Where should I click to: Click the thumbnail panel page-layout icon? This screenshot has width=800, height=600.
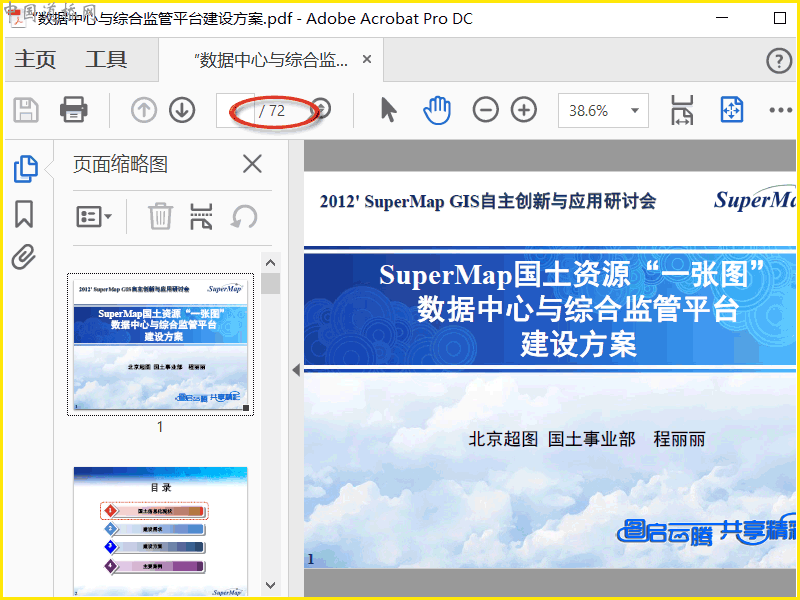tap(201, 216)
